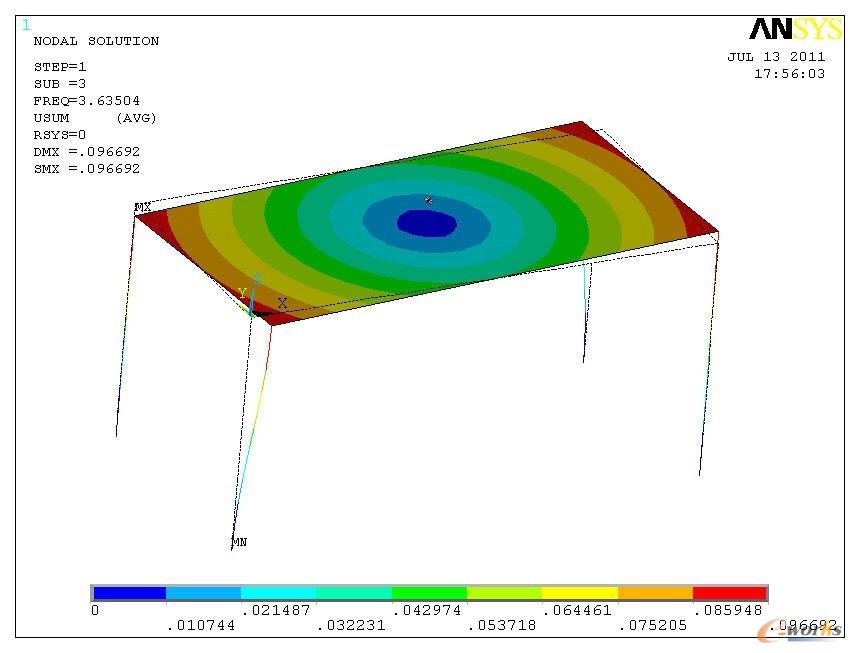Viewport: 852px width, 653px height.
Task: Select the FREQ=3.63504 label
Action: [x=86, y=101]
